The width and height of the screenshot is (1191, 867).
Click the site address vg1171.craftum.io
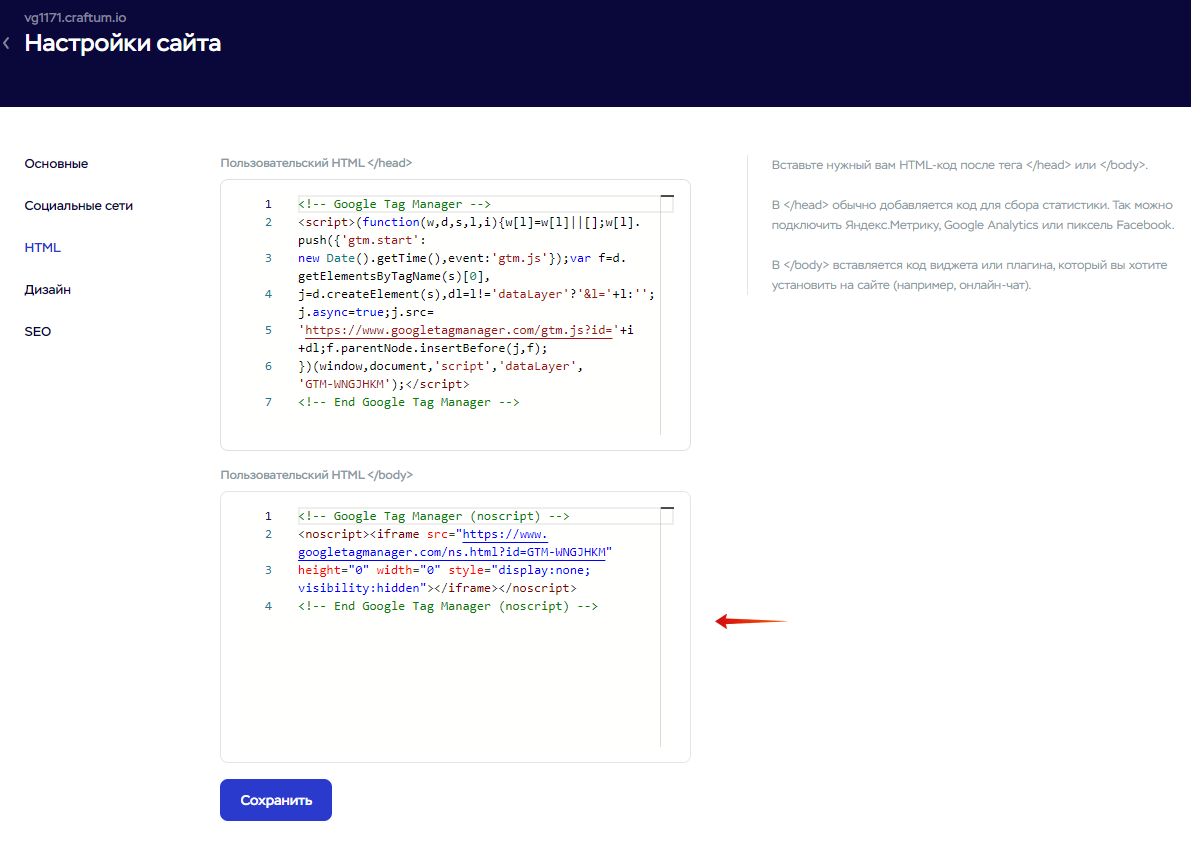coord(75,17)
